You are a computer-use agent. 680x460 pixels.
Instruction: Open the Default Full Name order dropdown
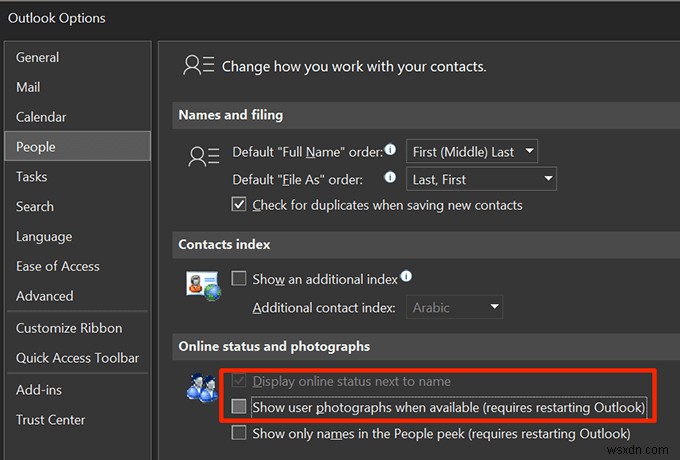coord(472,151)
